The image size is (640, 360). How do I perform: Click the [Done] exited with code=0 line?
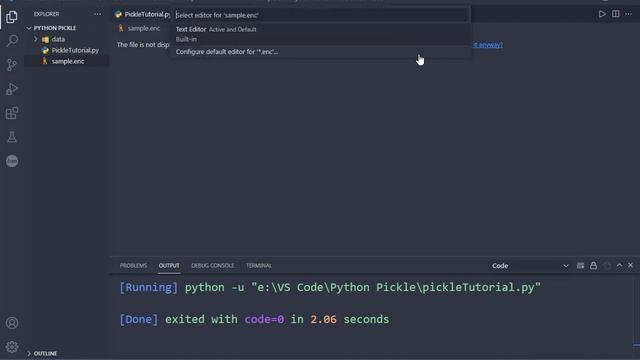[x=254, y=319]
